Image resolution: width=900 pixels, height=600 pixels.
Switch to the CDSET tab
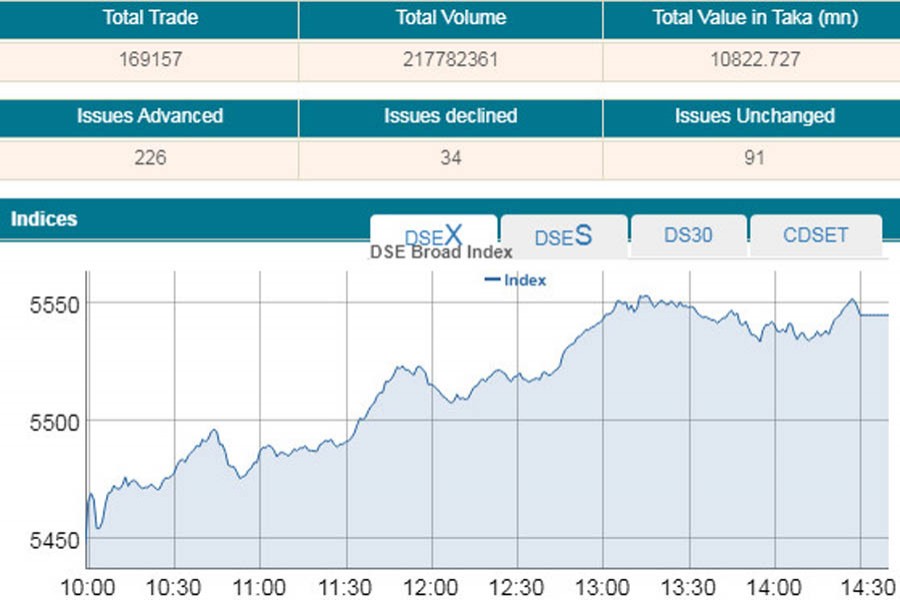[815, 235]
